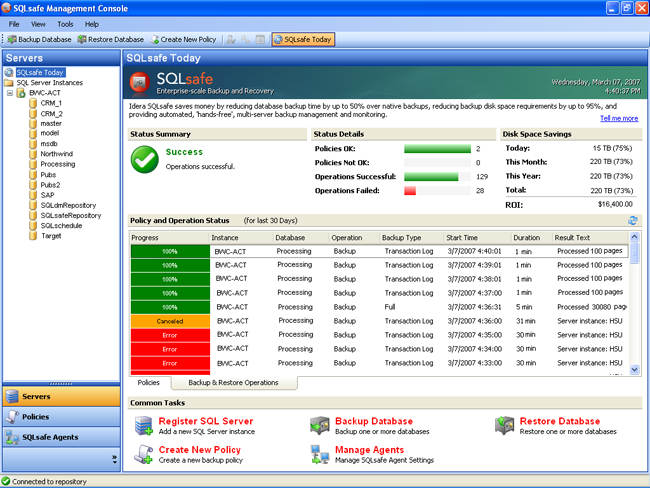Click the Restore Database task icon in Common Tasks
Viewport: 650px width, 488px height.
point(504,426)
